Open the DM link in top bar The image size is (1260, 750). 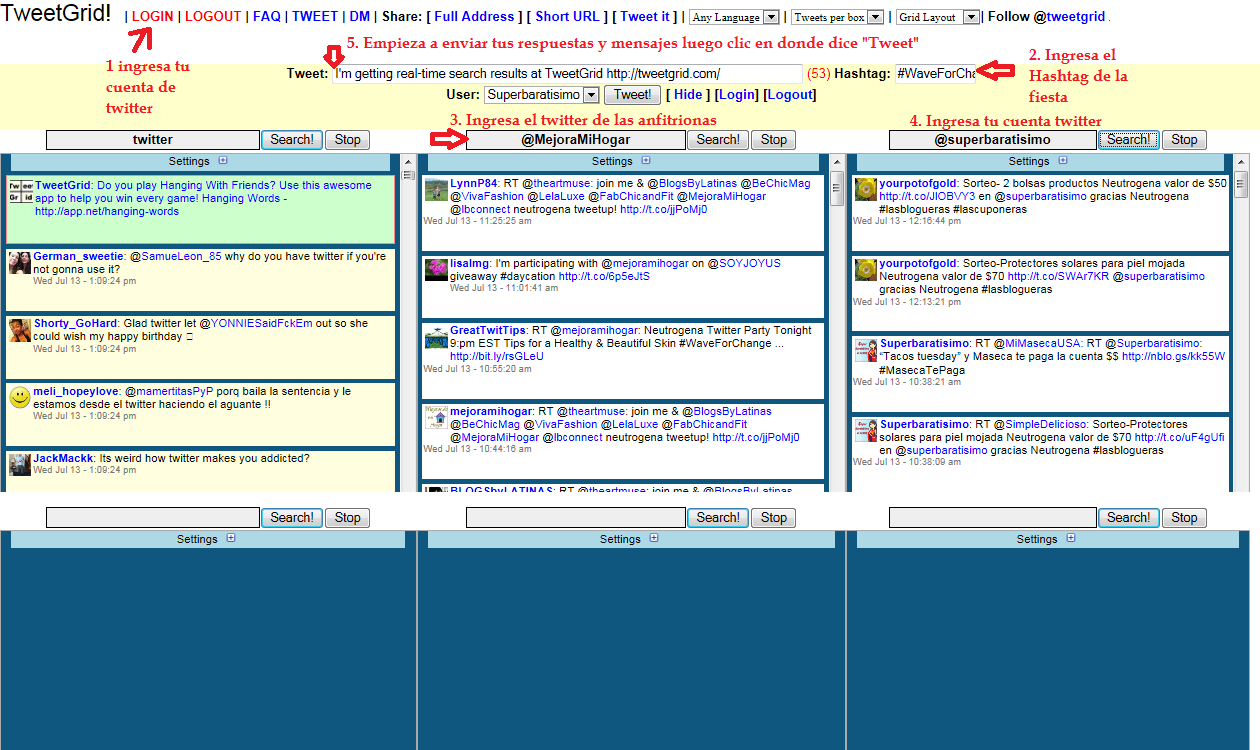[x=360, y=17]
